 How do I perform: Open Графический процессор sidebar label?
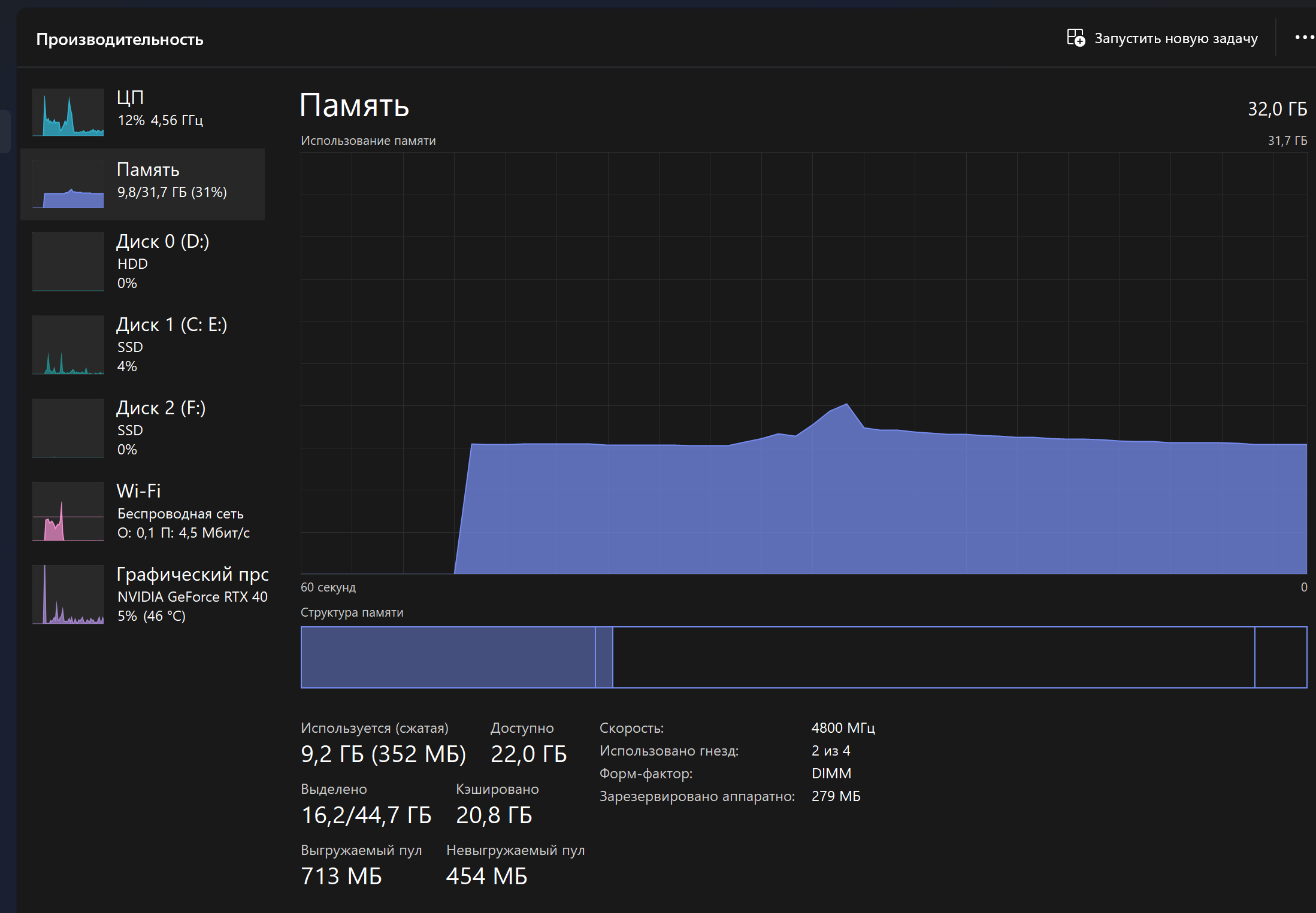pos(192,574)
